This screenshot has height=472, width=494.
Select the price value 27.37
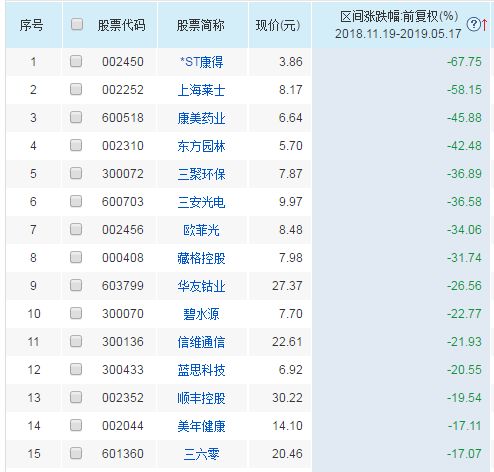point(287,286)
